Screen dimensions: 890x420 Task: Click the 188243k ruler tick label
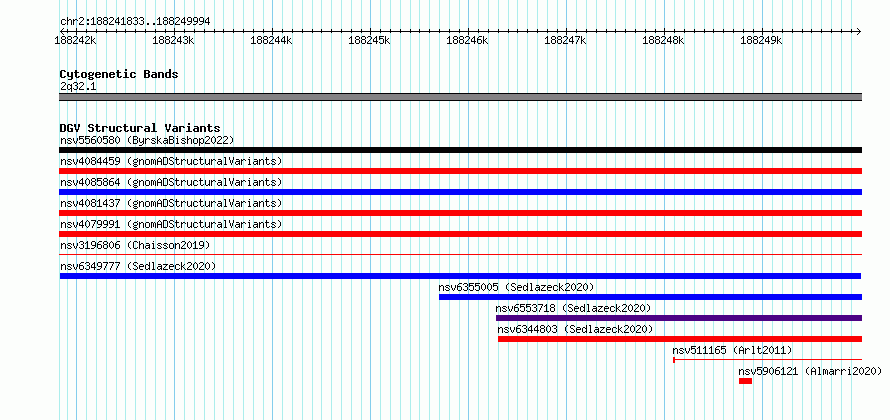174,40
